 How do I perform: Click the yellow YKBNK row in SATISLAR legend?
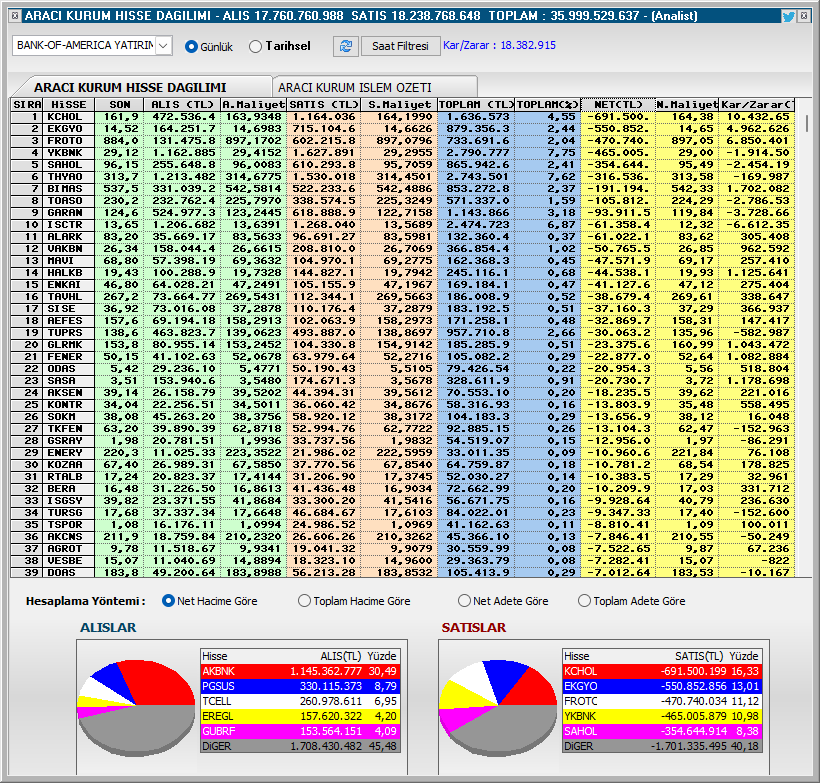[662, 716]
